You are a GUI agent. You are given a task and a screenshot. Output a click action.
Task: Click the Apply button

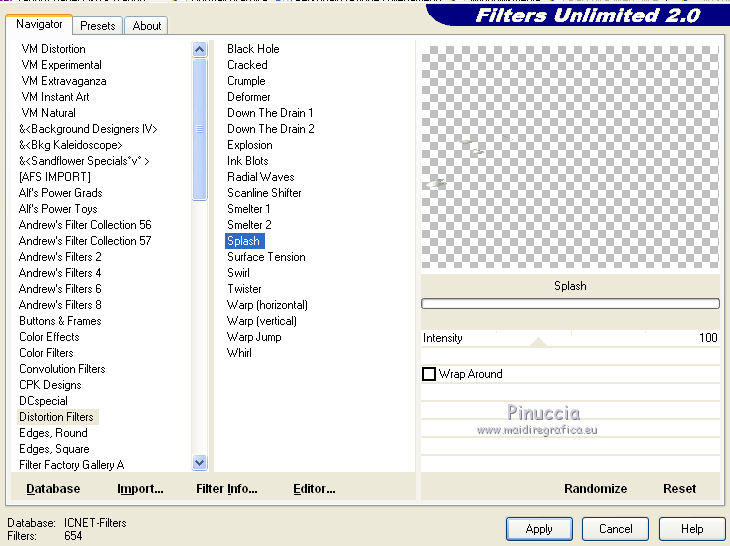pyautogui.click(x=539, y=529)
